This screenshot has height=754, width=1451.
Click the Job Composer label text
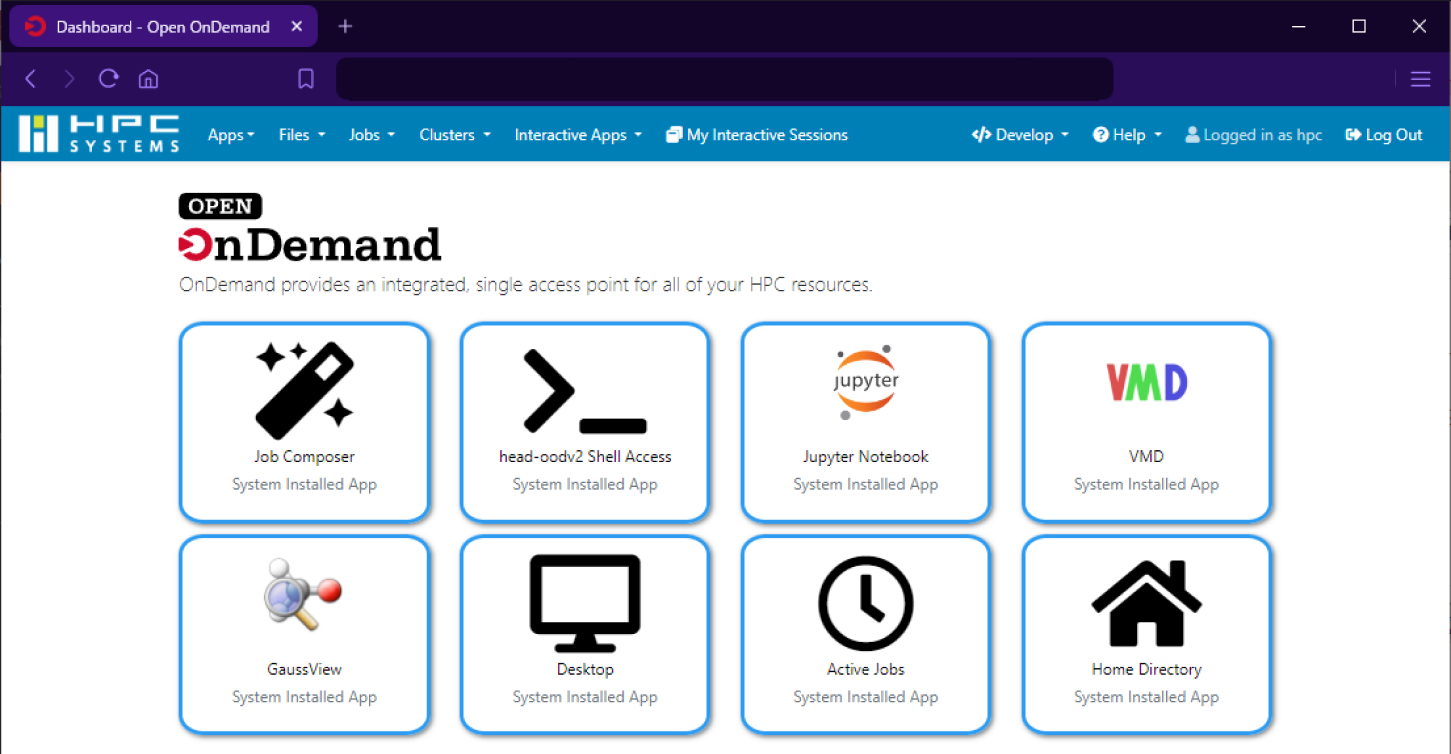point(304,456)
